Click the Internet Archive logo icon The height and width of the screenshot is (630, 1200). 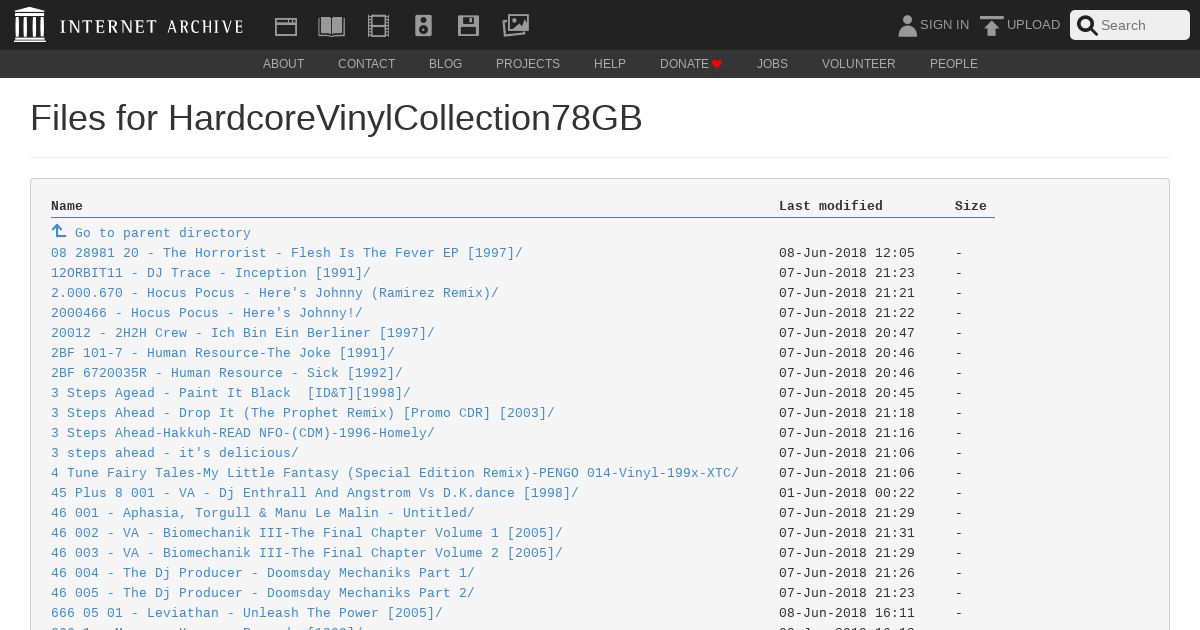pos(30,25)
